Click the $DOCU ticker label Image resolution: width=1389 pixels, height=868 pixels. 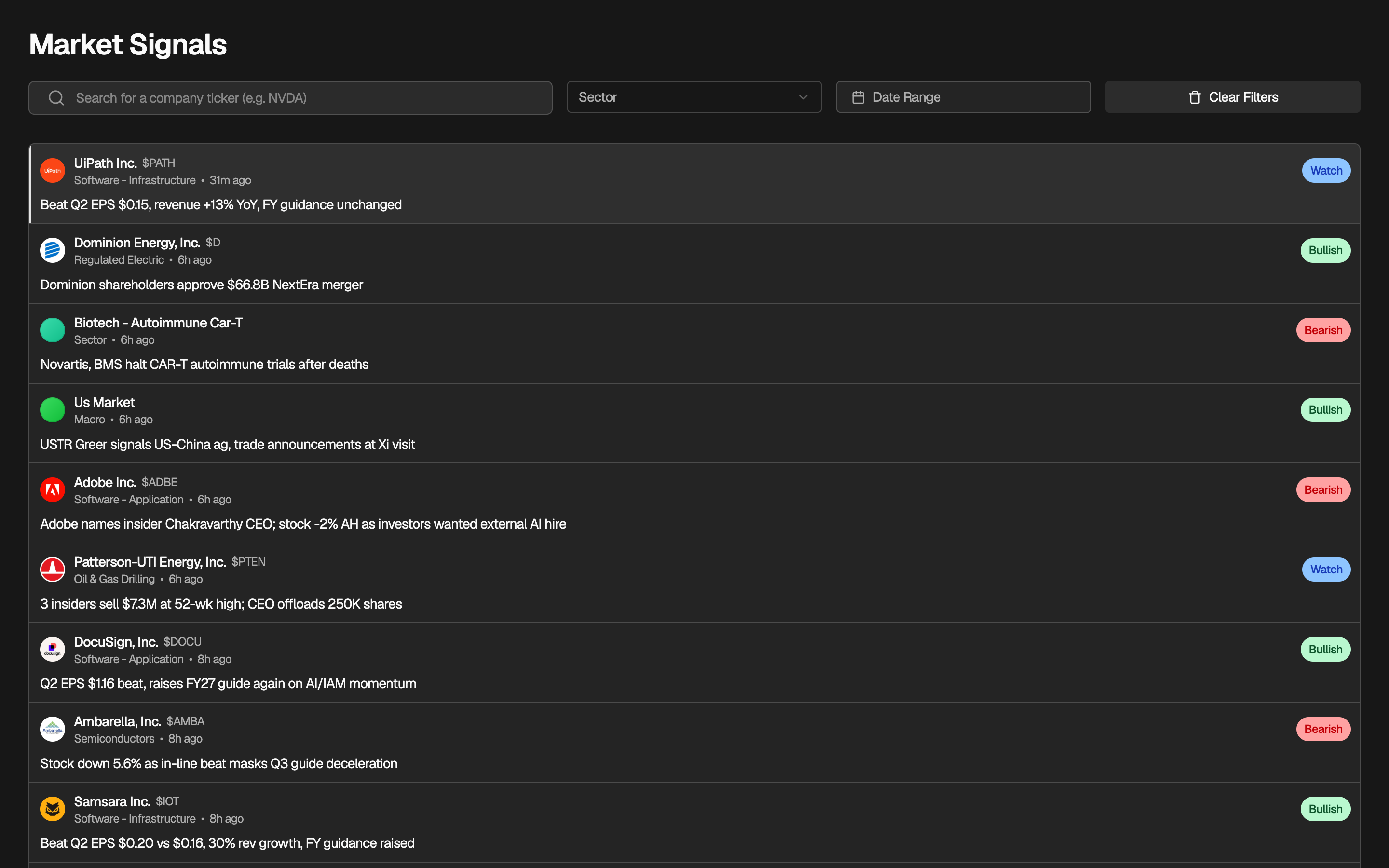tap(182, 642)
